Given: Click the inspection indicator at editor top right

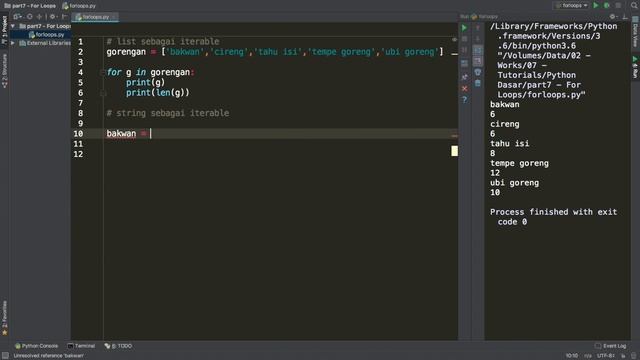Looking at the screenshot, I should click(x=454, y=40).
